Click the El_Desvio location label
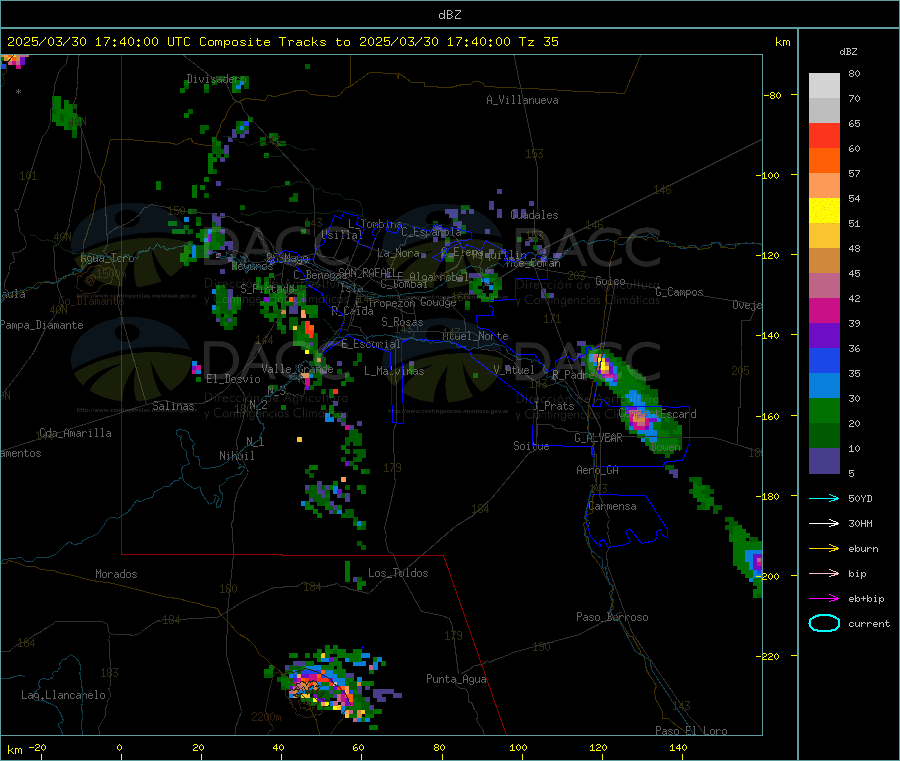 tap(233, 379)
